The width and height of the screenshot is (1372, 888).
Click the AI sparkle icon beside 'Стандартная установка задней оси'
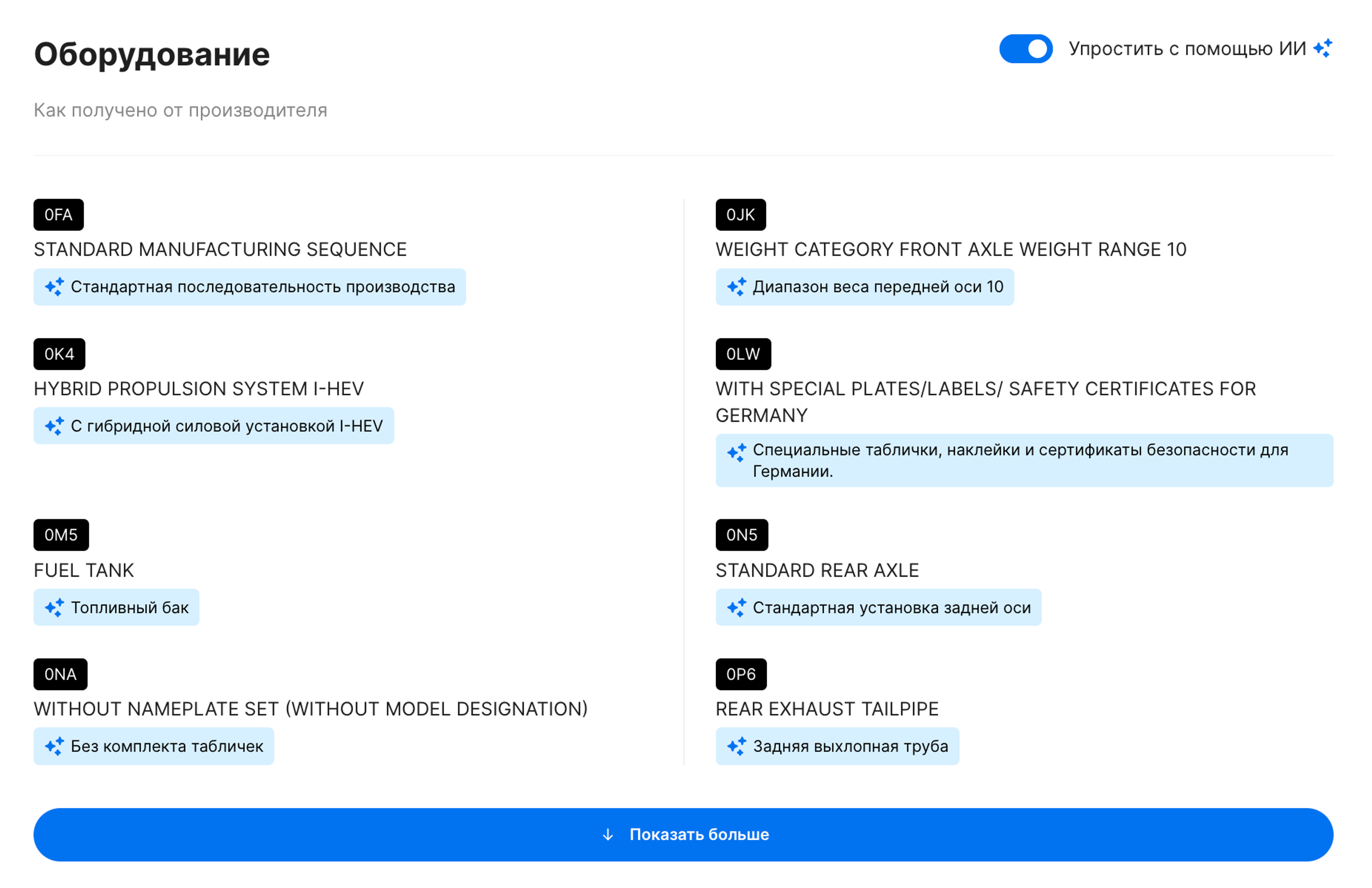coord(736,607)
